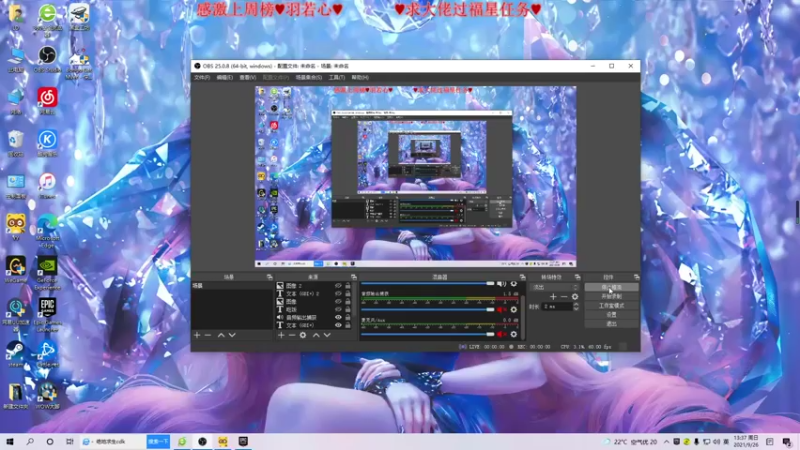The height and width of the screenshot is (450, 800).
Task: Click the transition duration input field
Action: click(557, 307)
